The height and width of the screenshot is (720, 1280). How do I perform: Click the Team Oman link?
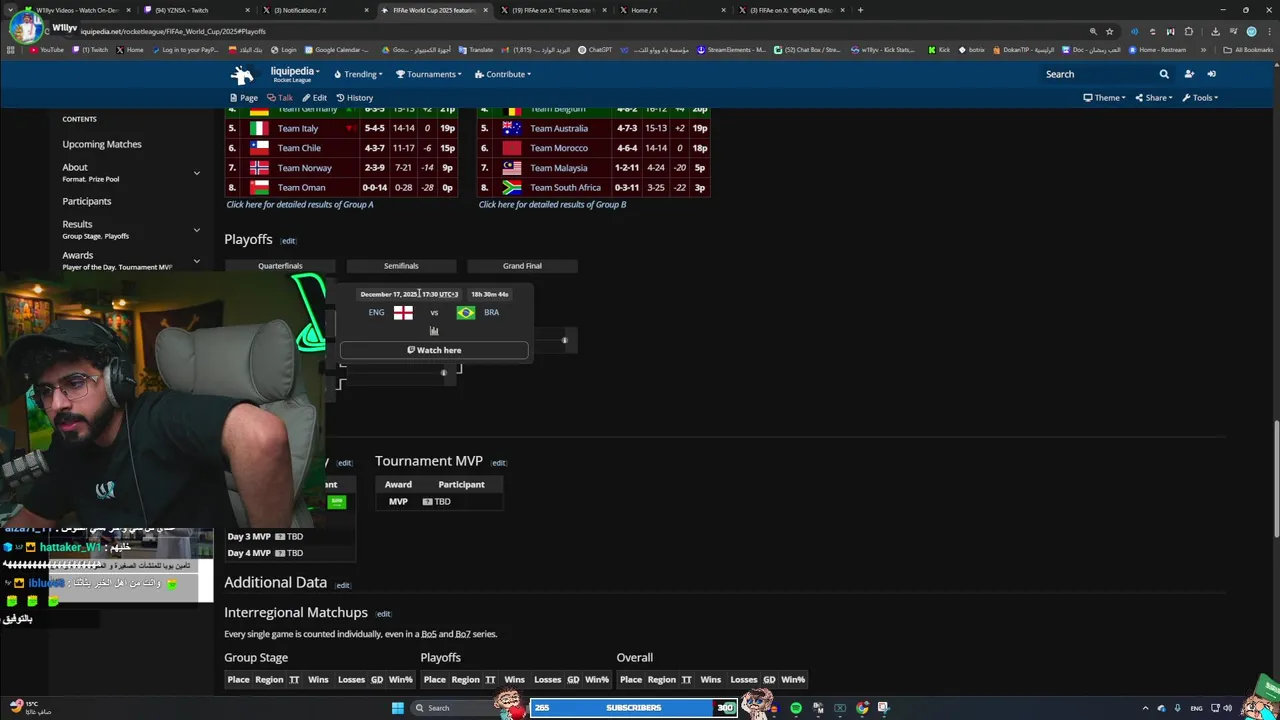(x=301, y=187)
